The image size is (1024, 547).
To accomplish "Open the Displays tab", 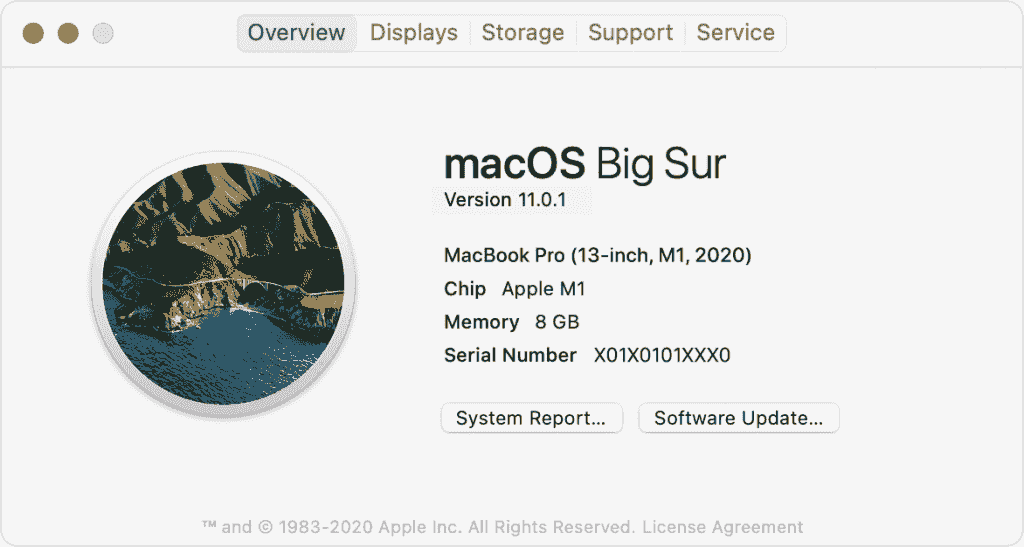I will pos(414,33).
